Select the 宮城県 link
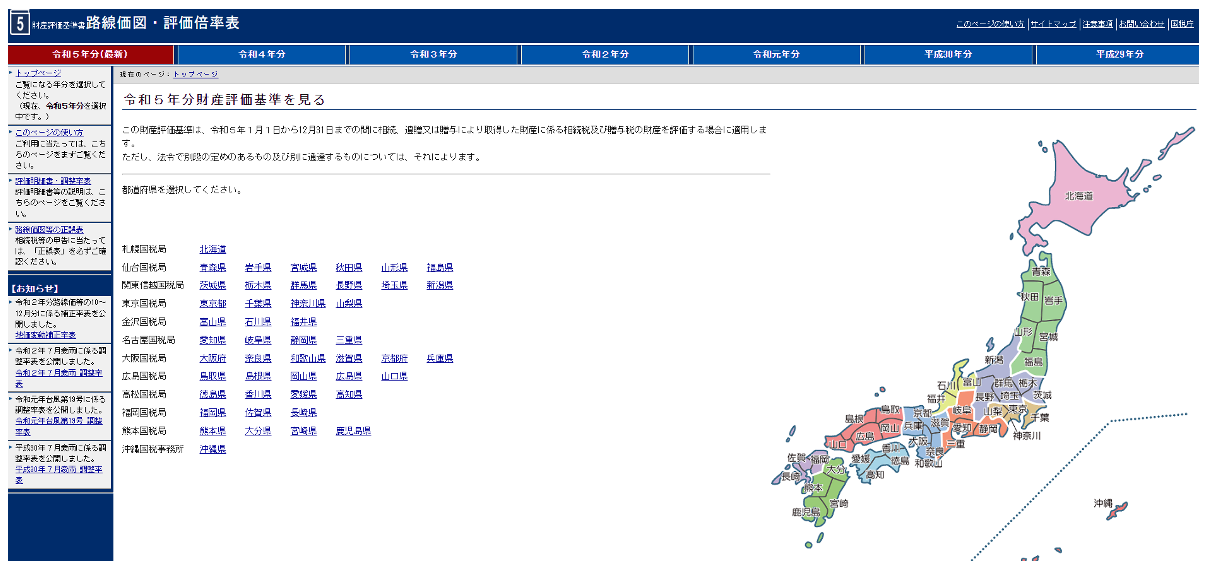The image size is (1208, 570). [x=303, y=268]
